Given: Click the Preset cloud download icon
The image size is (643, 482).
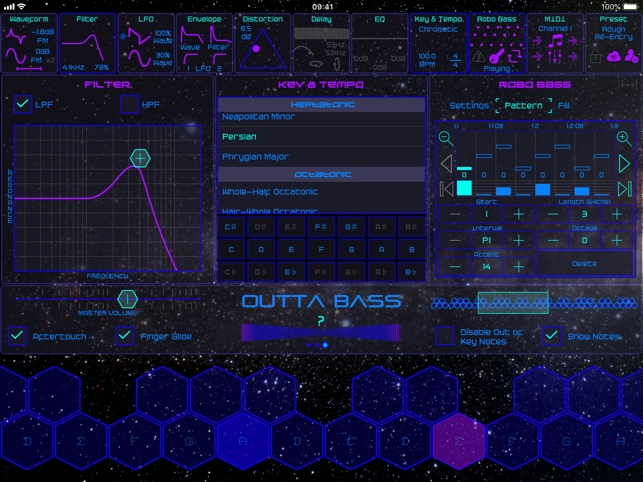Looking at the screenshot, I should pyautogui.click(x=614, y=56).
